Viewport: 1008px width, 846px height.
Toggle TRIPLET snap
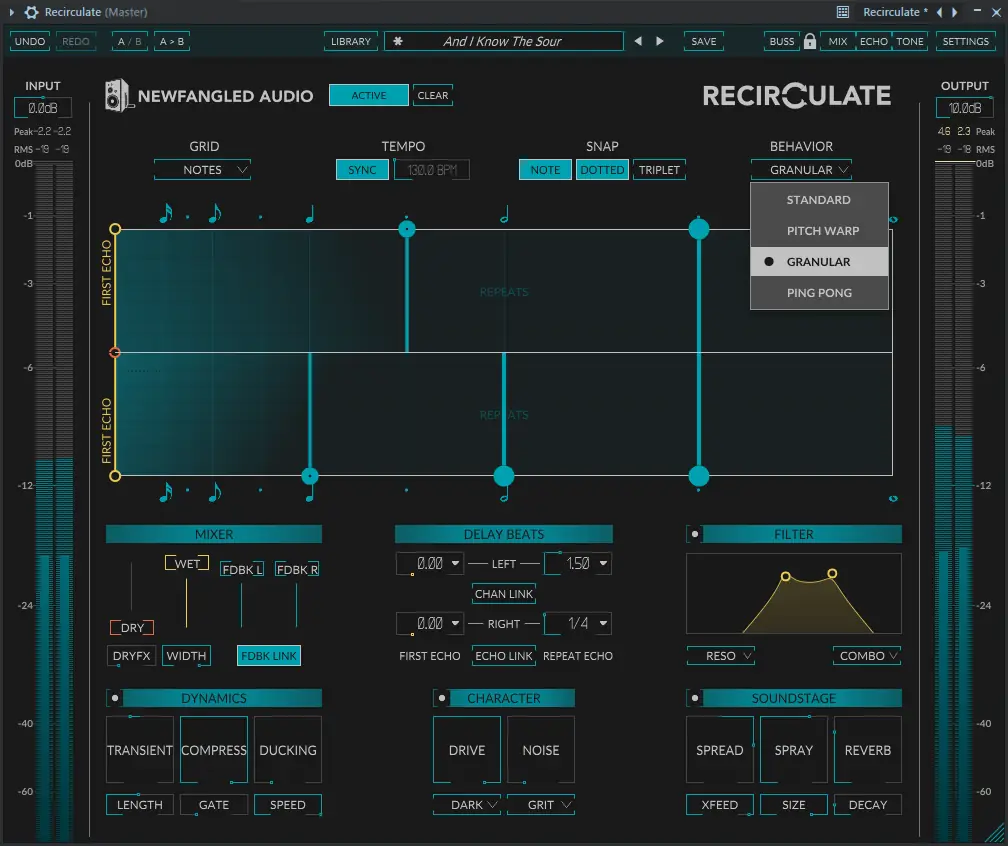[x=659, y=170]
